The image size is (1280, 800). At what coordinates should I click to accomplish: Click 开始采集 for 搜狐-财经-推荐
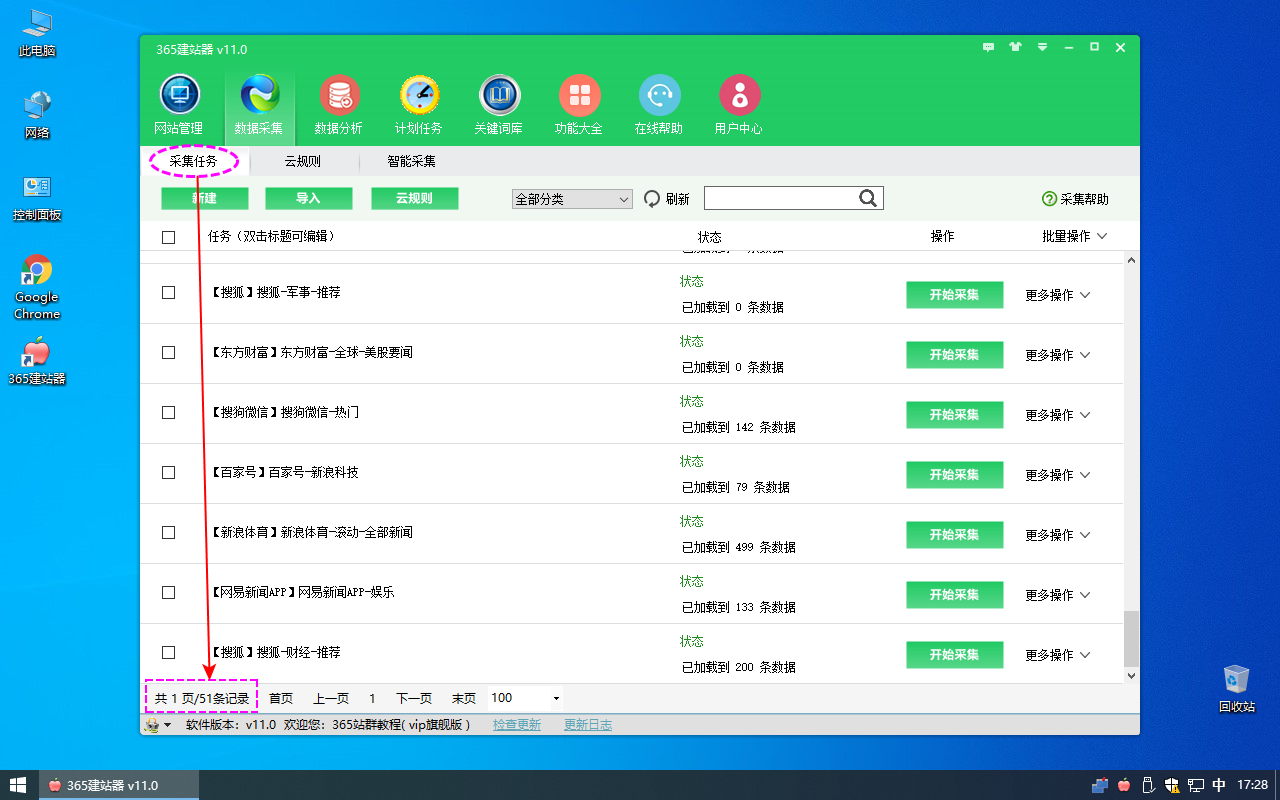(954, 655)
